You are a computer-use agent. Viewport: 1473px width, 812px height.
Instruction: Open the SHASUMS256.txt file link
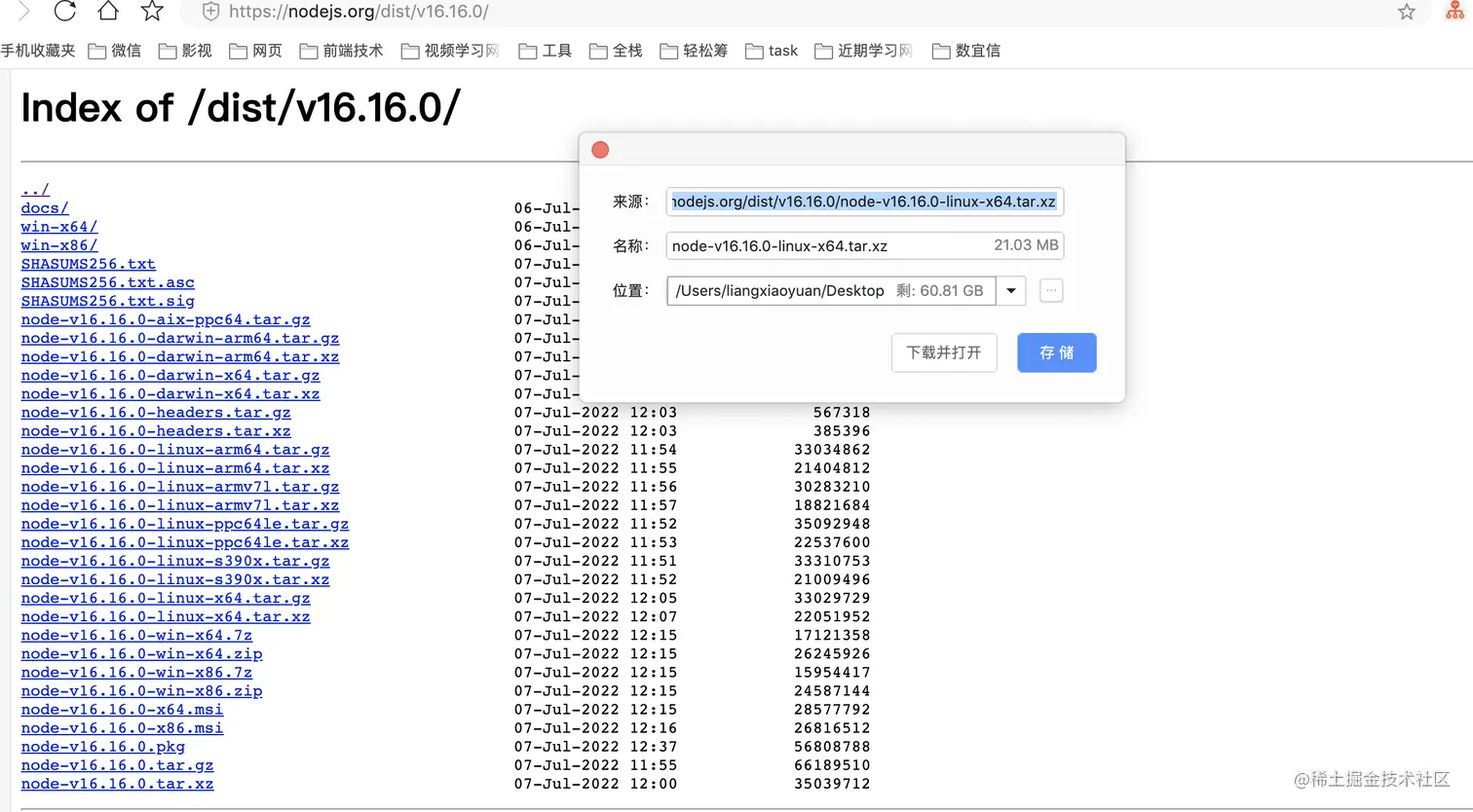89,263
